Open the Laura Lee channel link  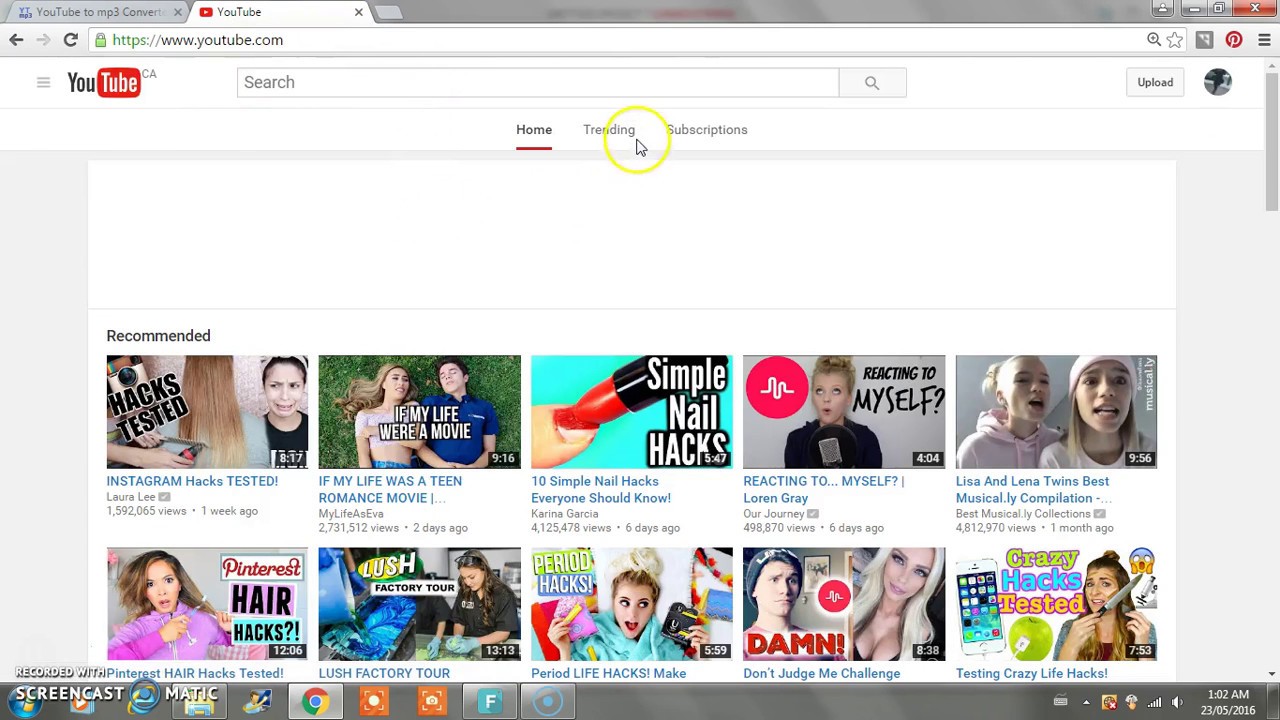[x=131, y=497]
